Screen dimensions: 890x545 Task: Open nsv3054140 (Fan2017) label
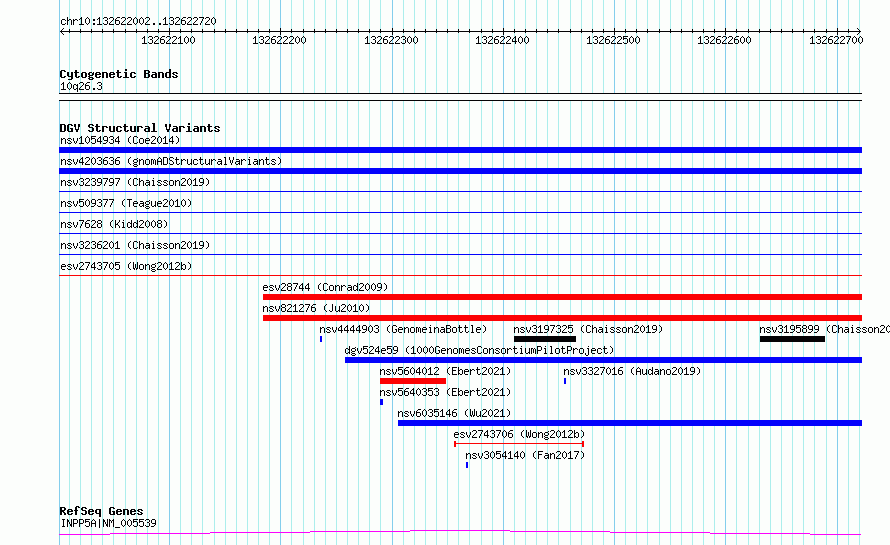525,455
